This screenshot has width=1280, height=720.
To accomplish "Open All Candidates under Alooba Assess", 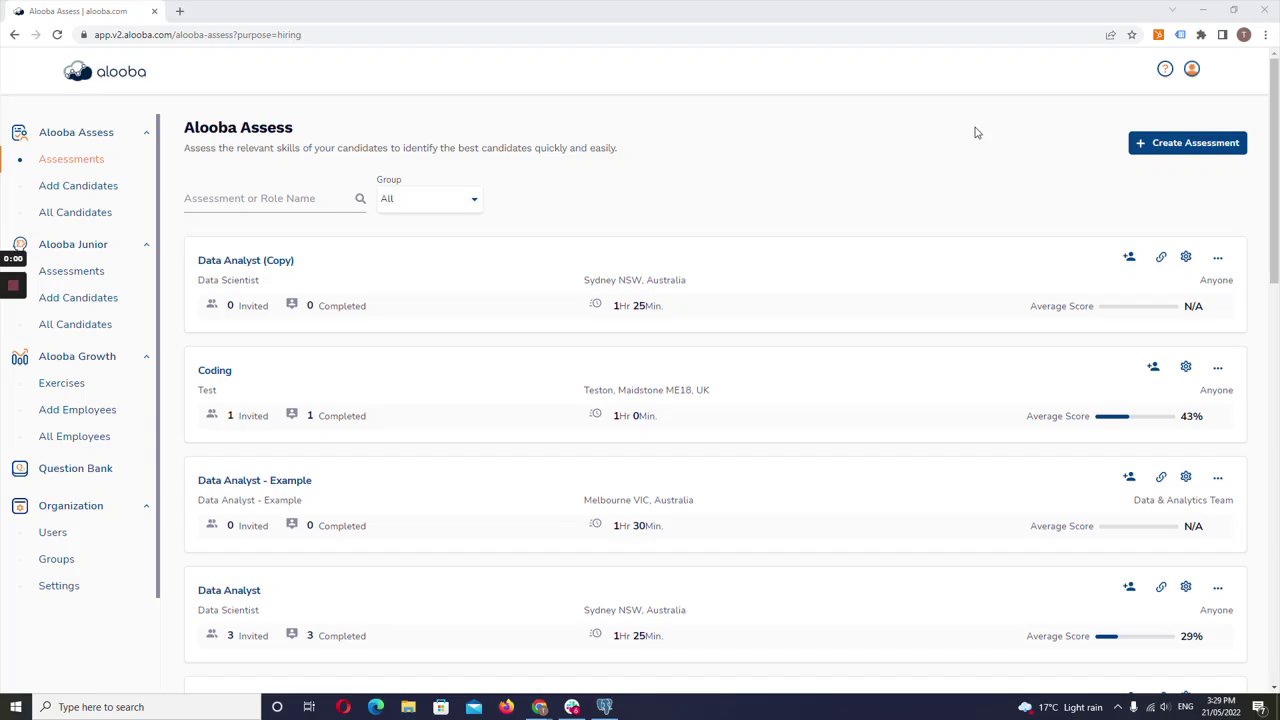I will pos(75,212).
